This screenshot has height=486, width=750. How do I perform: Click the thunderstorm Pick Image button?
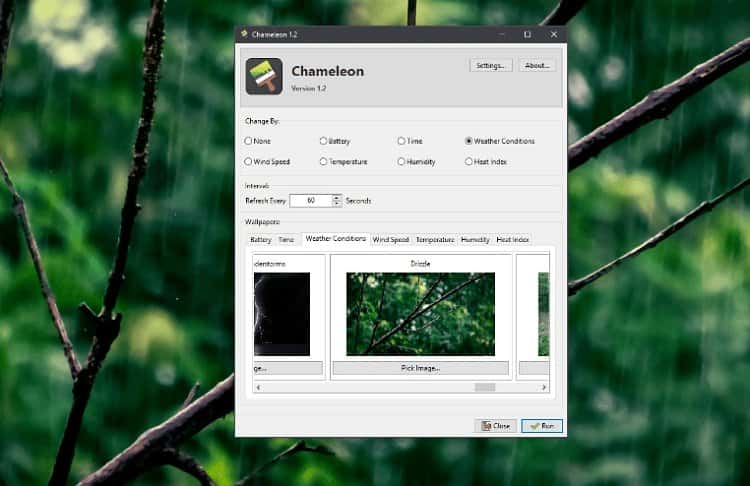pos(288,368)
